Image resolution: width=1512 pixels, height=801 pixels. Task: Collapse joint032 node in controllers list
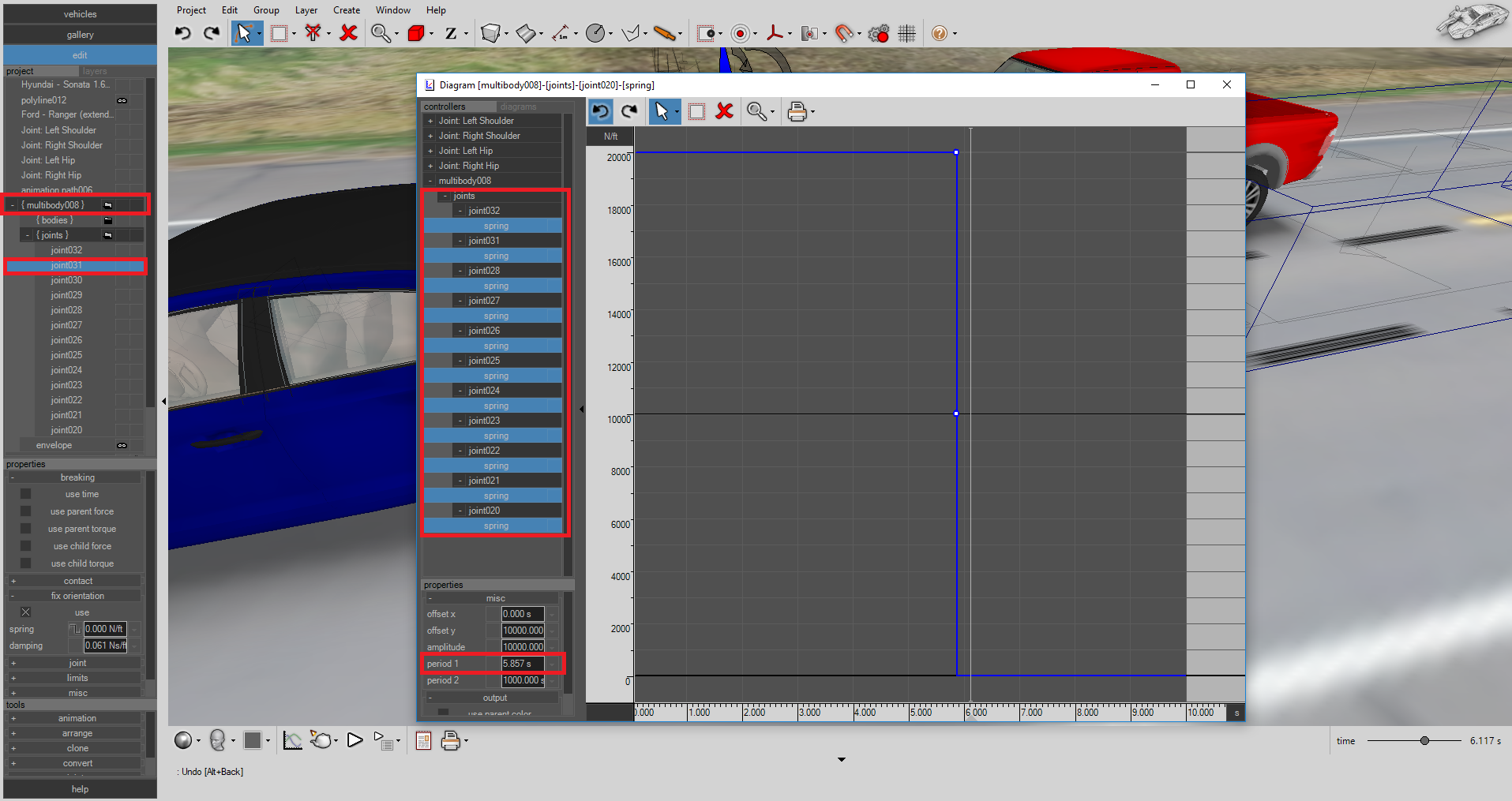(460, 211)
